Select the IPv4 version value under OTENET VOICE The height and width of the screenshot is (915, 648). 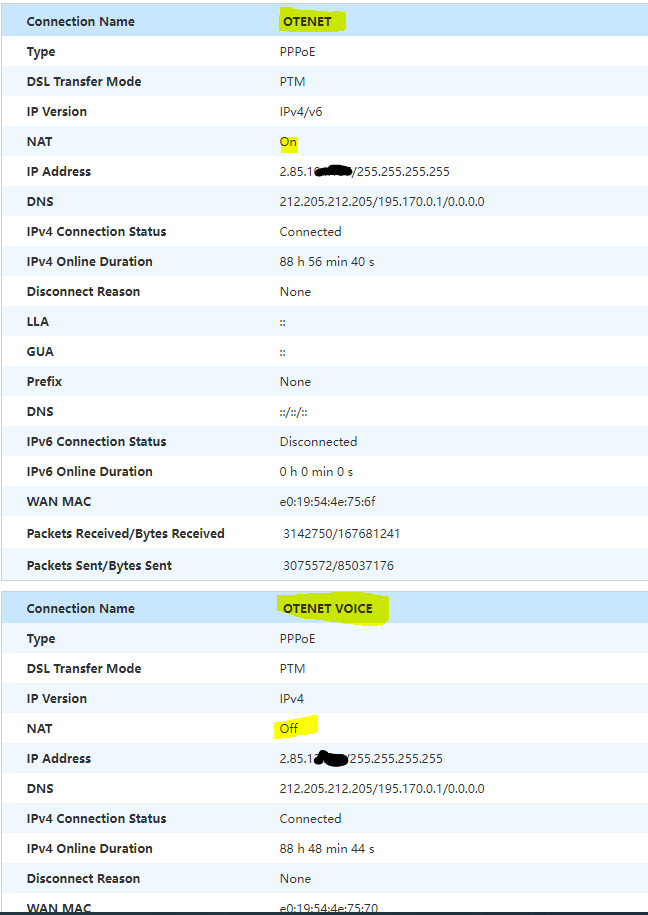291,699
